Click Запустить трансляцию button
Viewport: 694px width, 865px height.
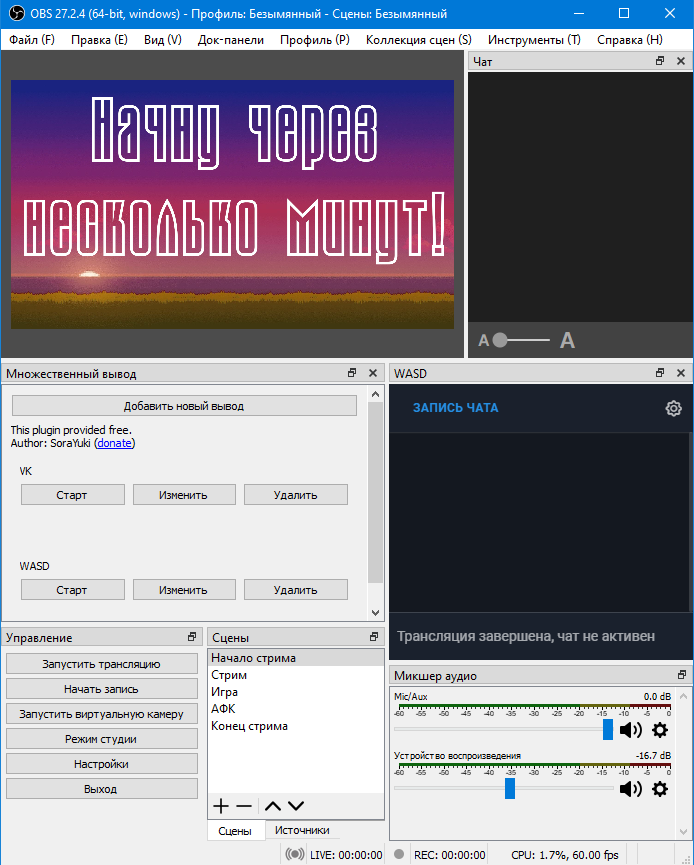(102, 664)
